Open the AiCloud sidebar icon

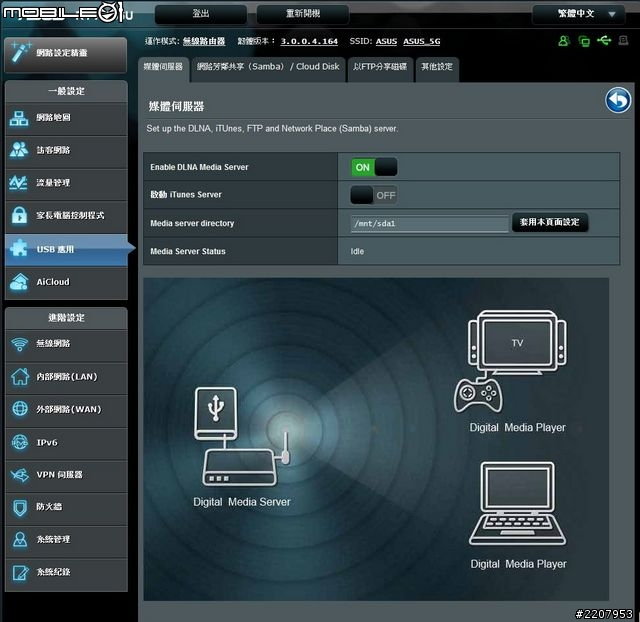pyautogui.click(x=20, y=282)
